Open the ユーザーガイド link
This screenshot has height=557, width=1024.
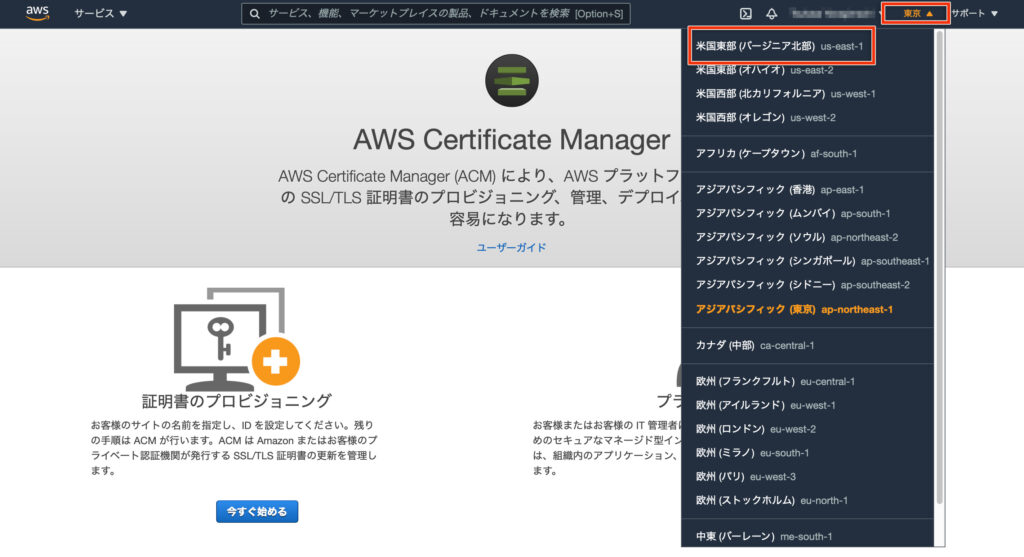coord(511,247)
